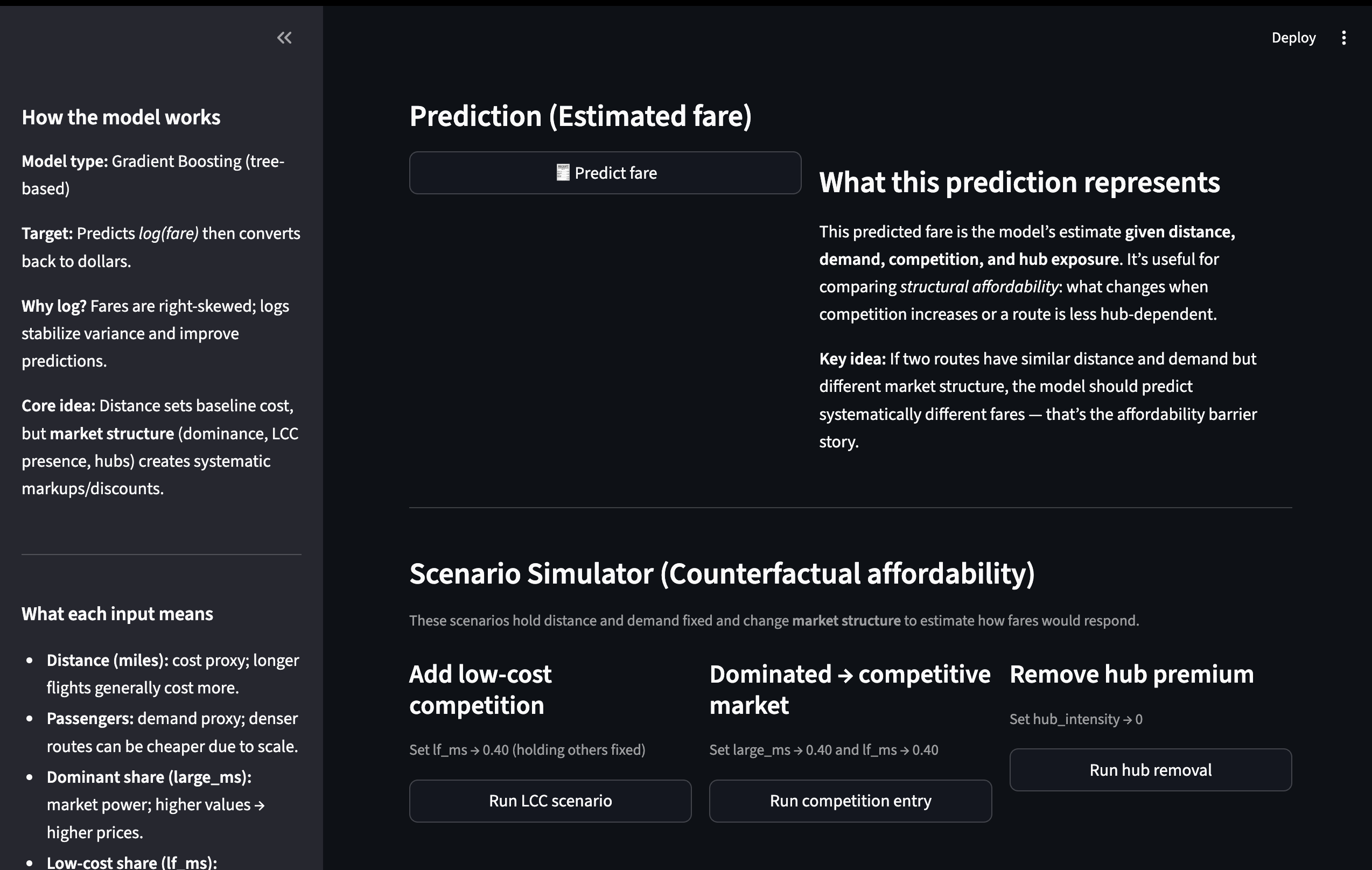Collapse the sidebar with the double-chevron icon

point(284,38)
